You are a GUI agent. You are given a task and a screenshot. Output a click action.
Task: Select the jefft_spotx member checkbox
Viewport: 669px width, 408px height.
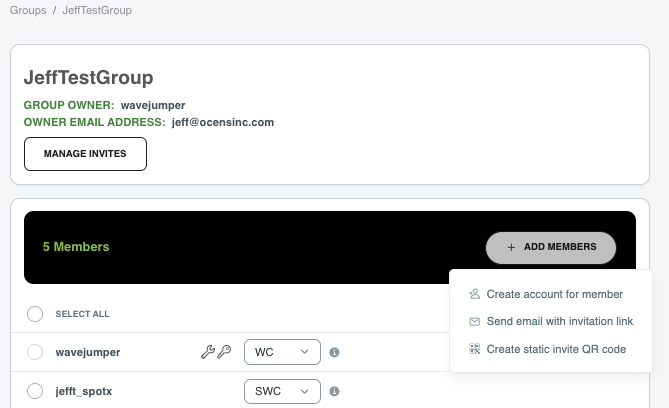pos(35,391)
